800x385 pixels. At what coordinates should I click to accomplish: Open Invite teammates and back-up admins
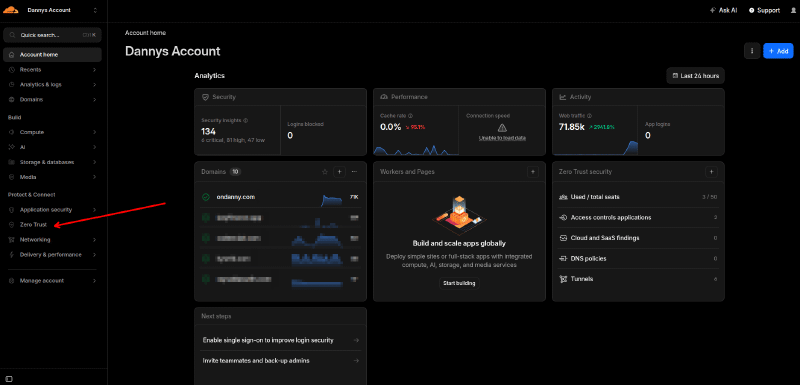pyautogui.click(x=280, y=361)
